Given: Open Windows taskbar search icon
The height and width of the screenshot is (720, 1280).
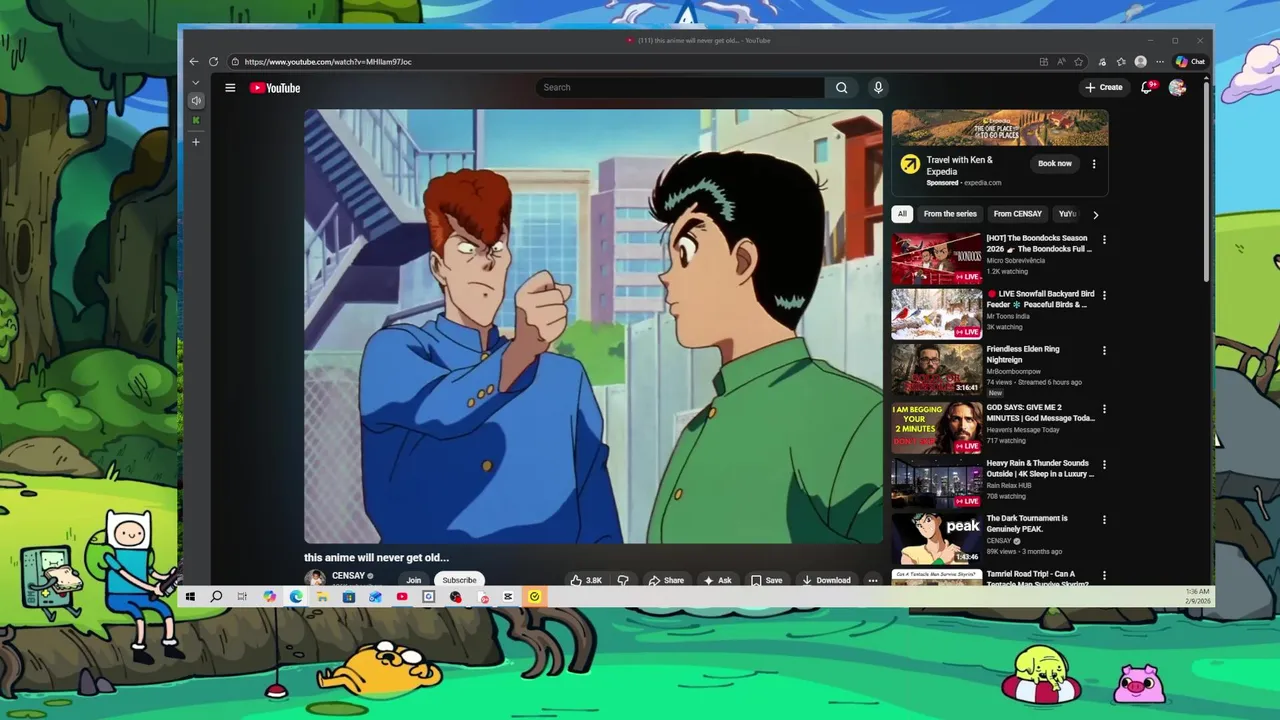Looking at the screenshot, I should 216,597.
